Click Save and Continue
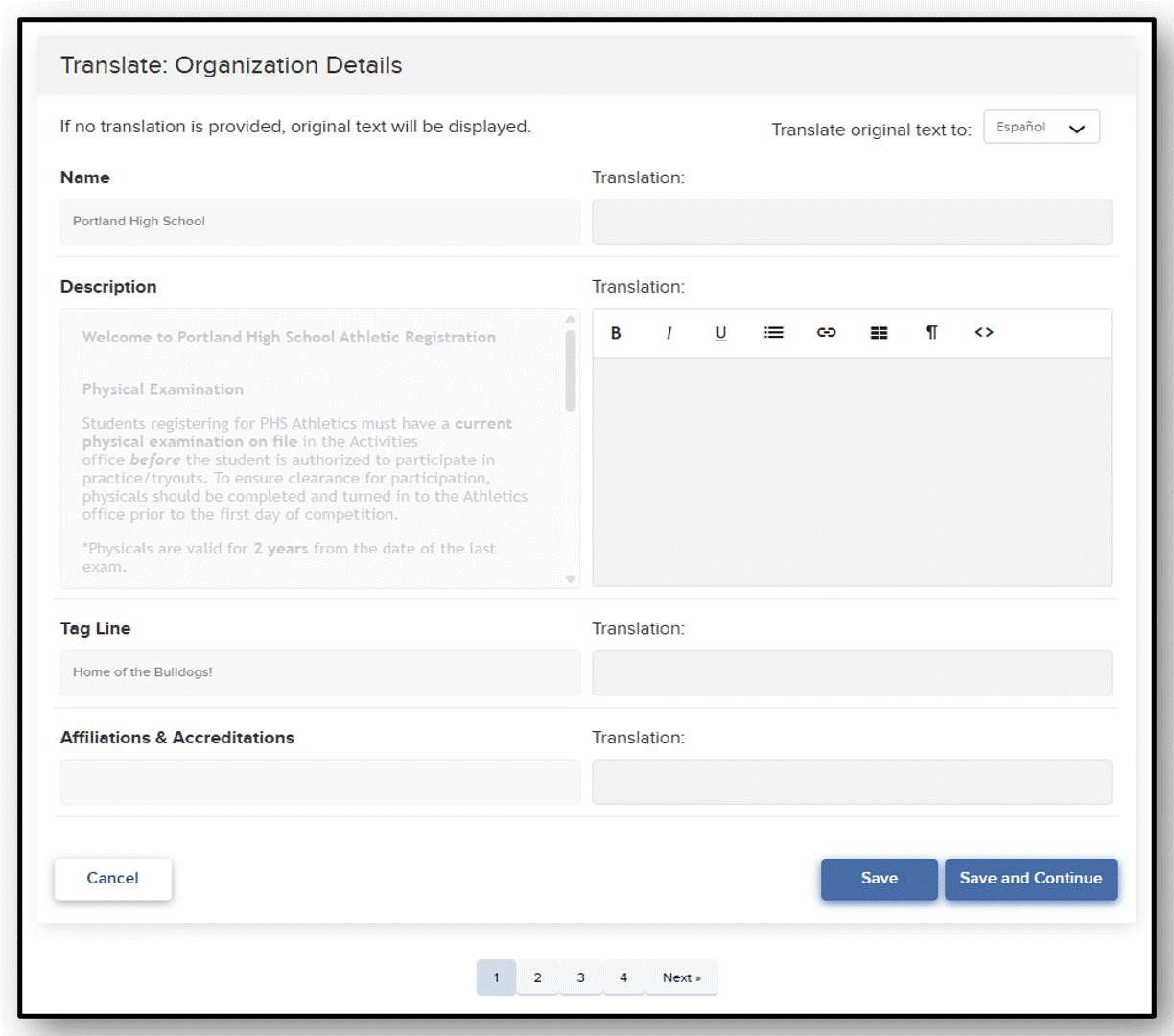 pos(1031,879)
